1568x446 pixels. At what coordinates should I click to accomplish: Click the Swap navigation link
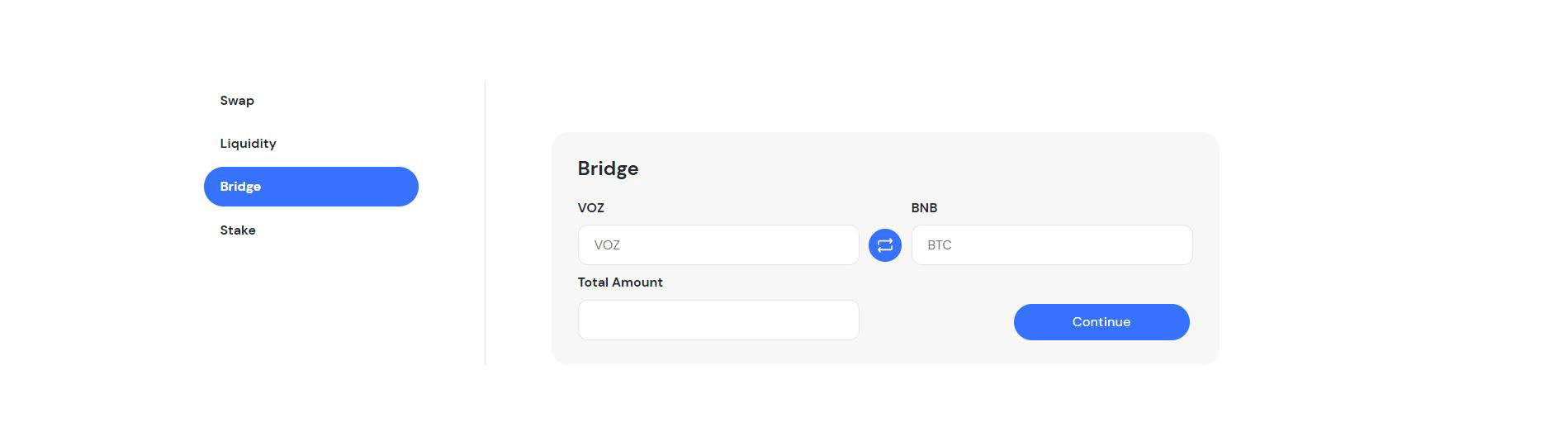[237, 101]
